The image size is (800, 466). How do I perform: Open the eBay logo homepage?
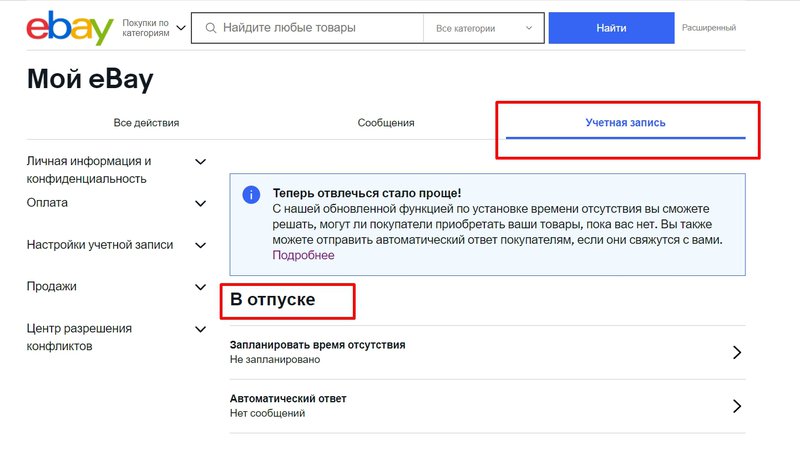point(69,28)
